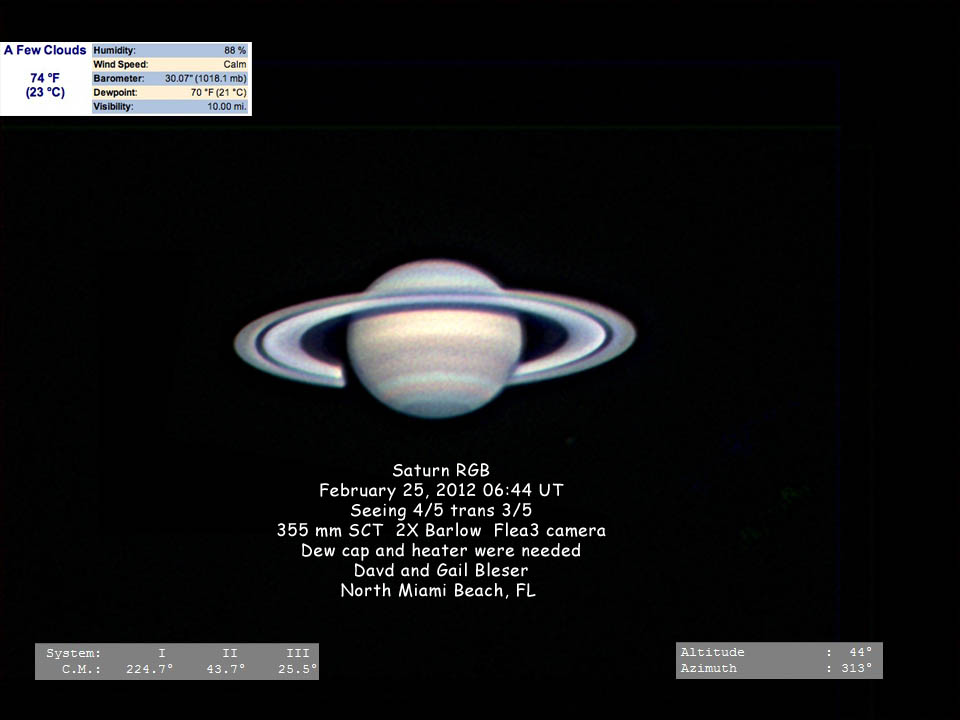Select the (23 °C) temperature reading
This screenshot has height=720, width=960.
45,92
